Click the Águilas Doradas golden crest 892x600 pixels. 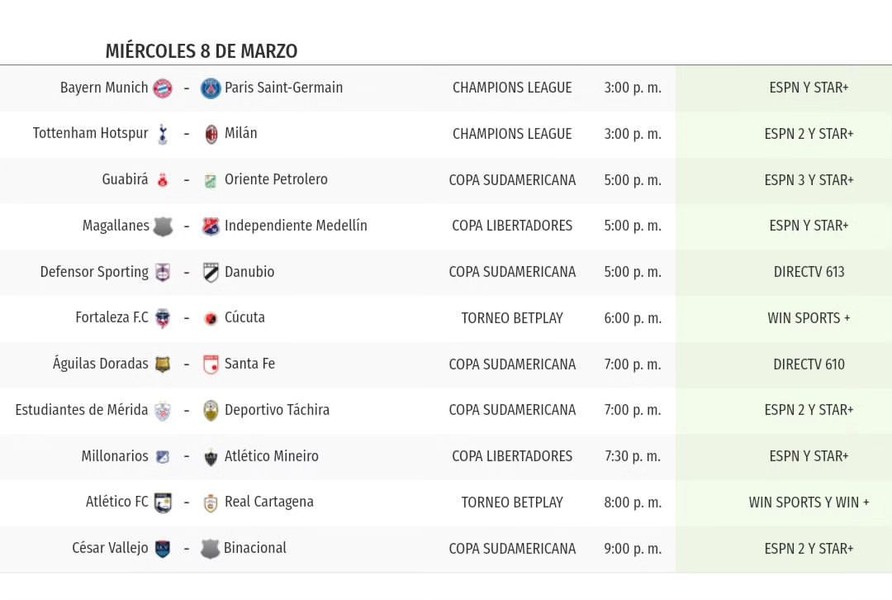(163, 364)
